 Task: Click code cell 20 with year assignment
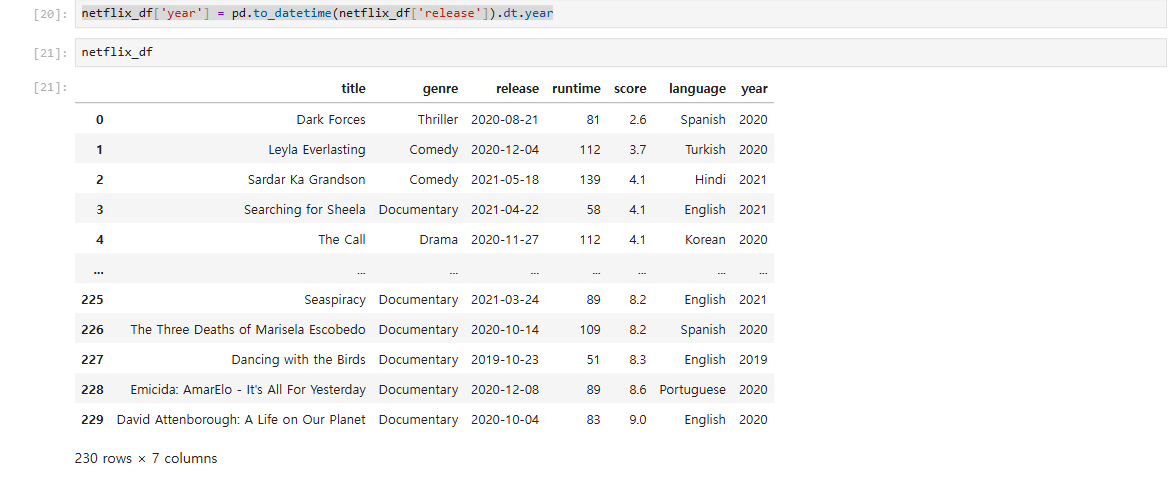pos(620,14)
